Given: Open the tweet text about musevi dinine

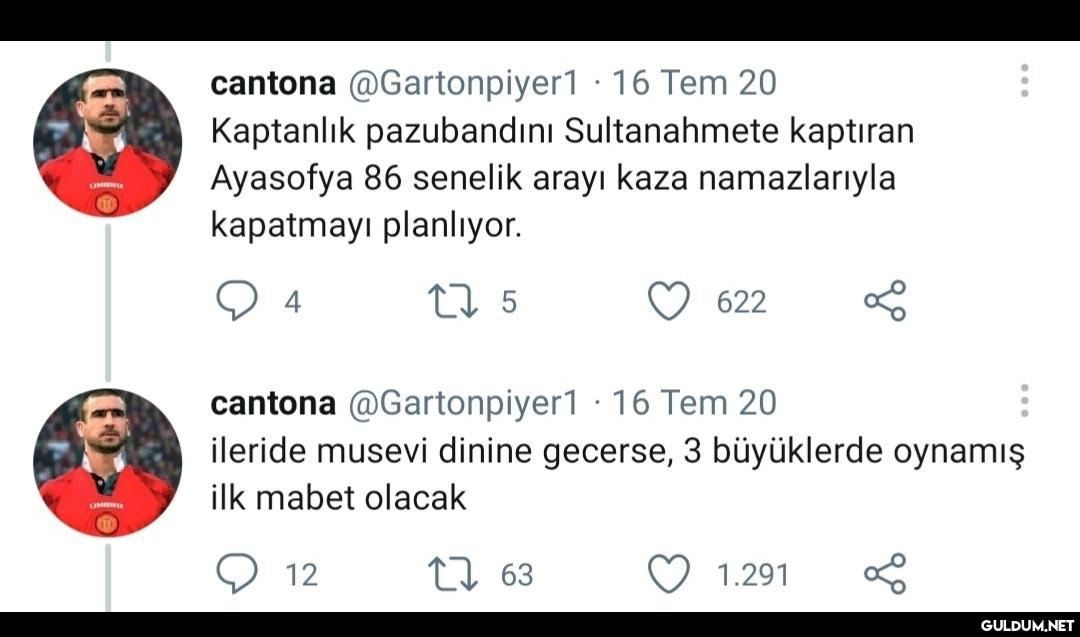Looking at the screenshot, I should coord(616,473).
